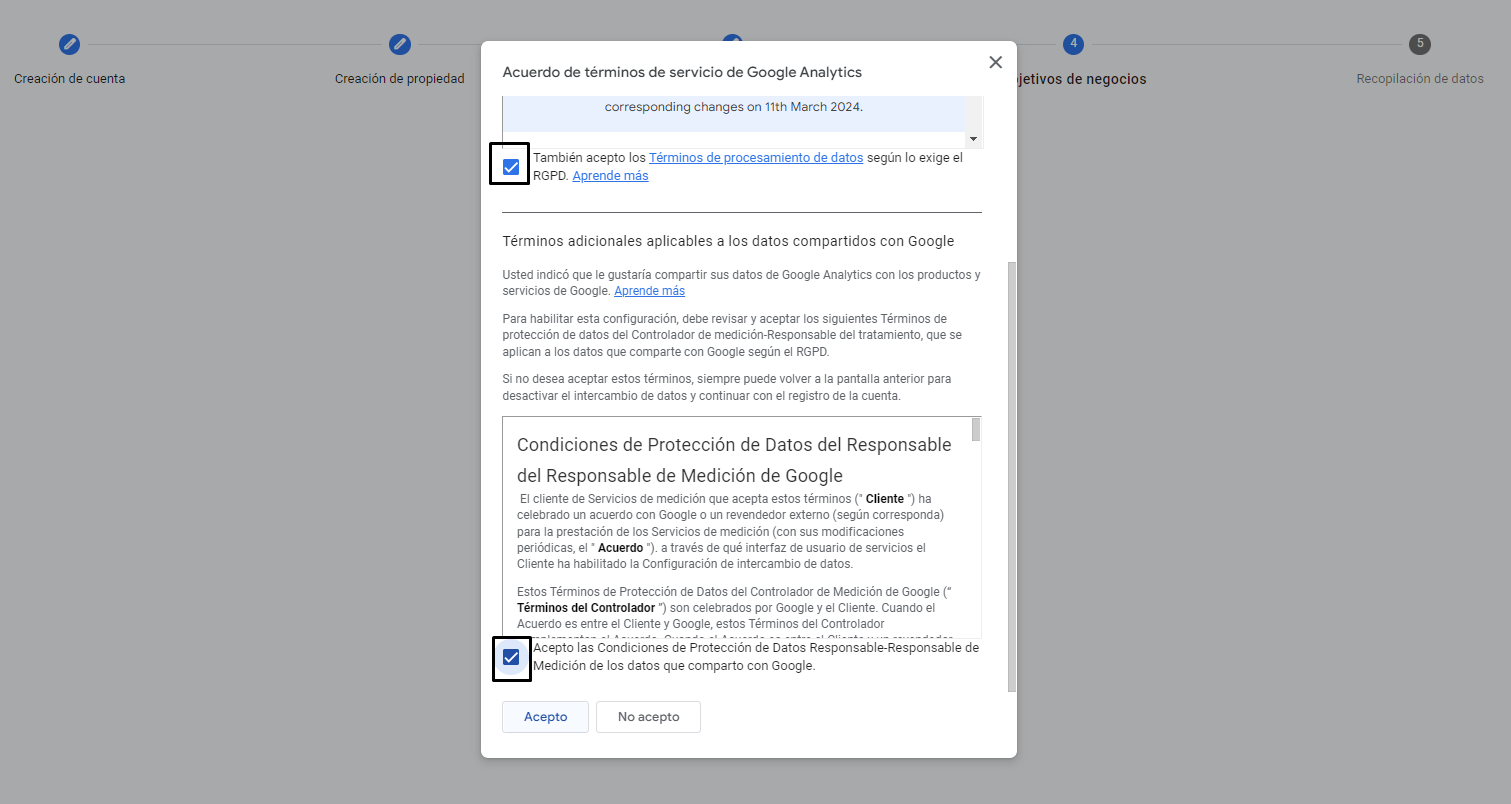Screen dimensions: 1511x804
Task: Click the paragraph starting 'Si no desea aceptar'
Action: (x=727, y=387)
